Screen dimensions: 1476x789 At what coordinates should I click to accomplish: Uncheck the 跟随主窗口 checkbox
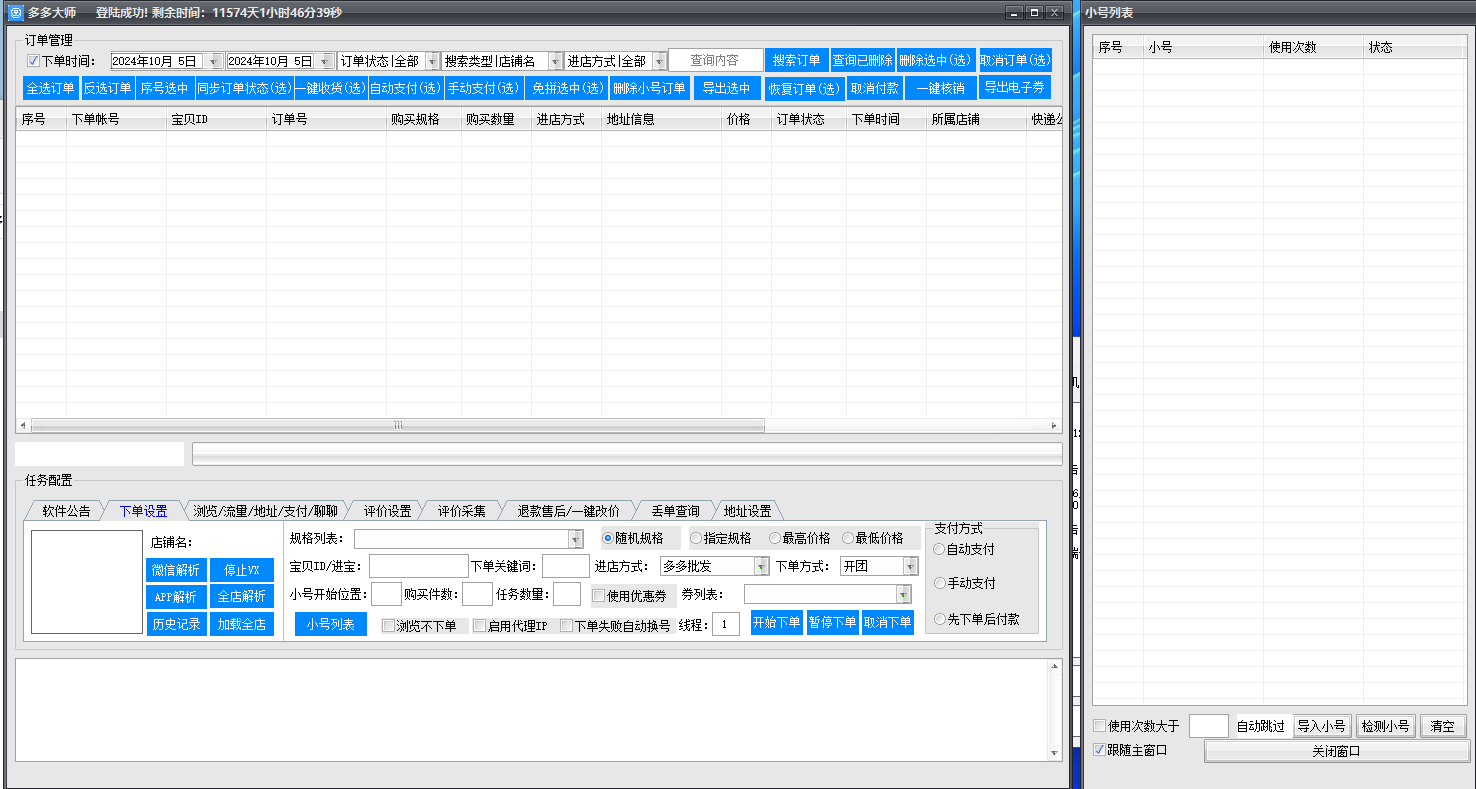coord(1100,750)
